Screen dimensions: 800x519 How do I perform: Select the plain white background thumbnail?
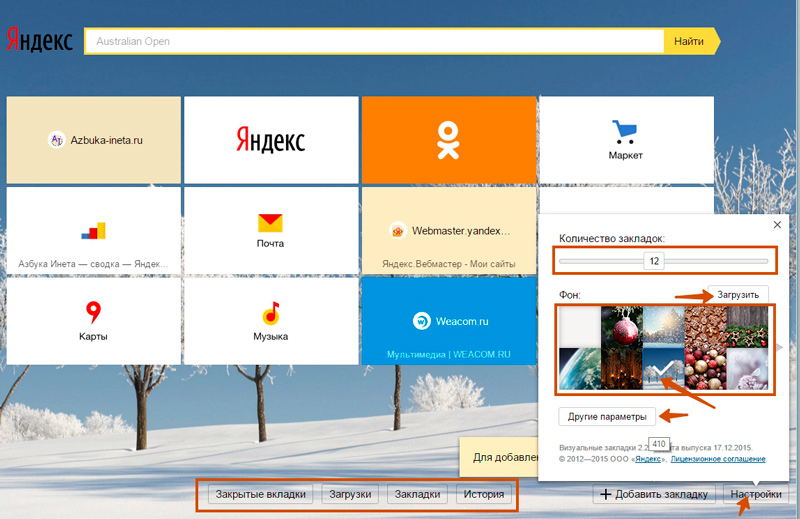click(580, 327)
